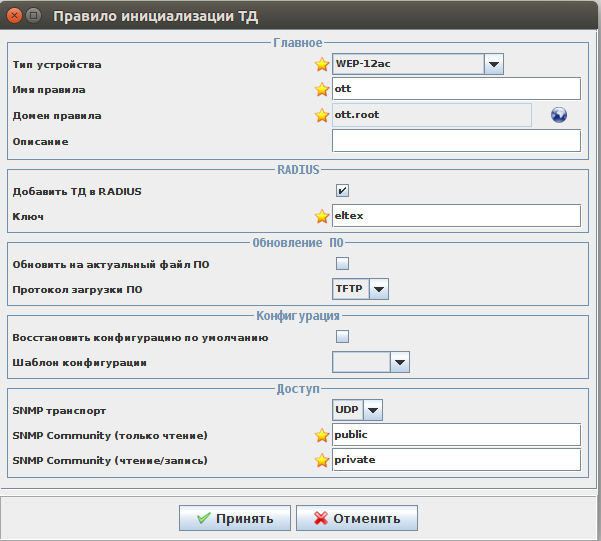Click the rule name field containing 'ott'
This screenshot has width=601, height=541.
456,90
